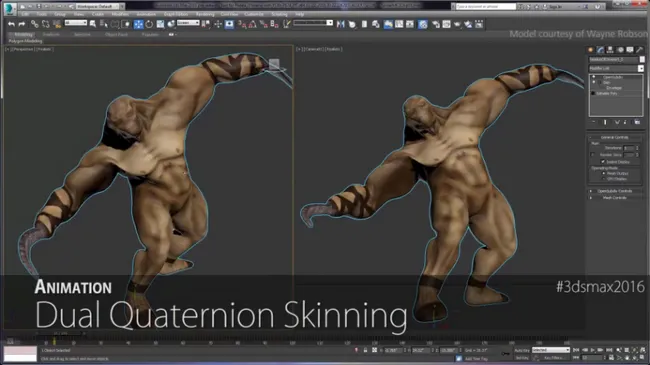Open the Modifiers menu
Viewport: 650px width, 365px height.
coord(120,14)
